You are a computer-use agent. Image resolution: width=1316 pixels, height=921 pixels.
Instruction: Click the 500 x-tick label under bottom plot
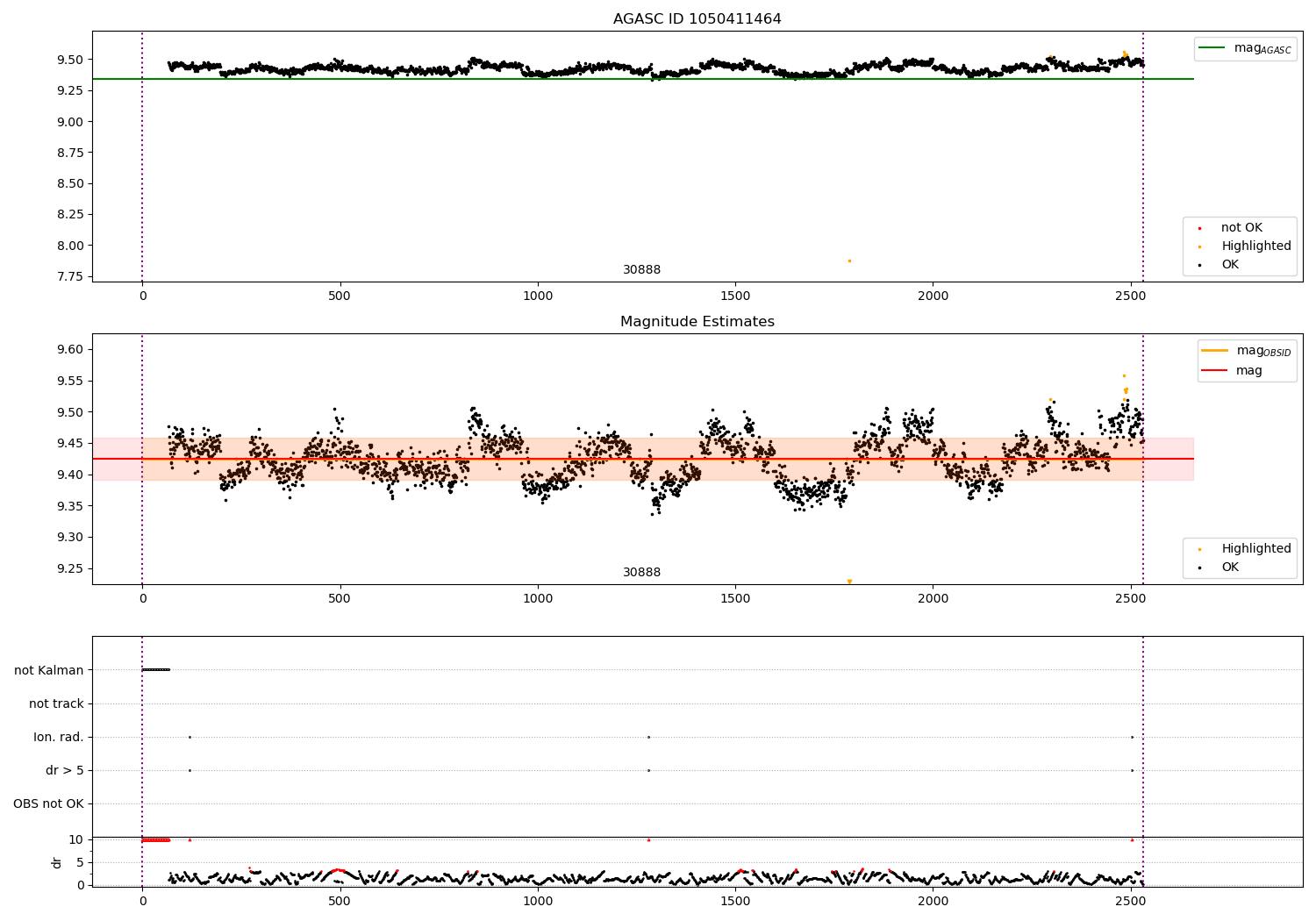(340, 901)
